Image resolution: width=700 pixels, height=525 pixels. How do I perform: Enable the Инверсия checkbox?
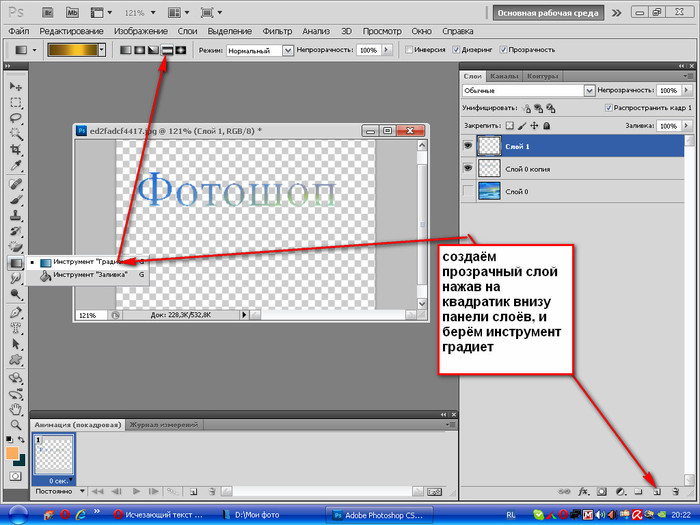(410, 49)
